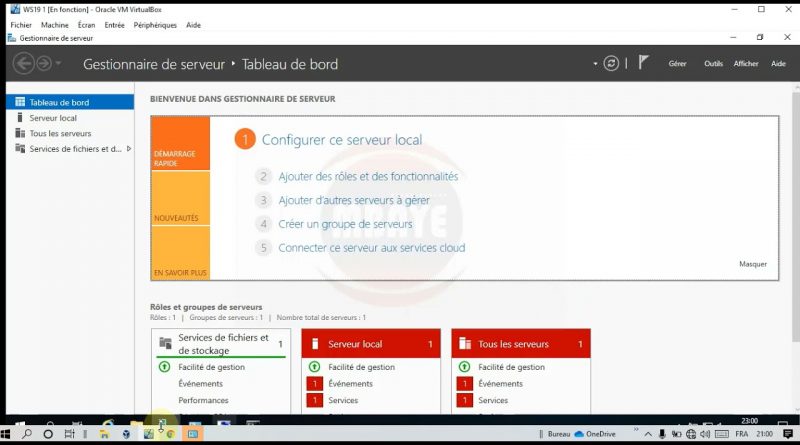Viewport: 800px width, 445px height.
Task: Open the VirtualBox Périphériques menu
Action: tap(155, 25)
